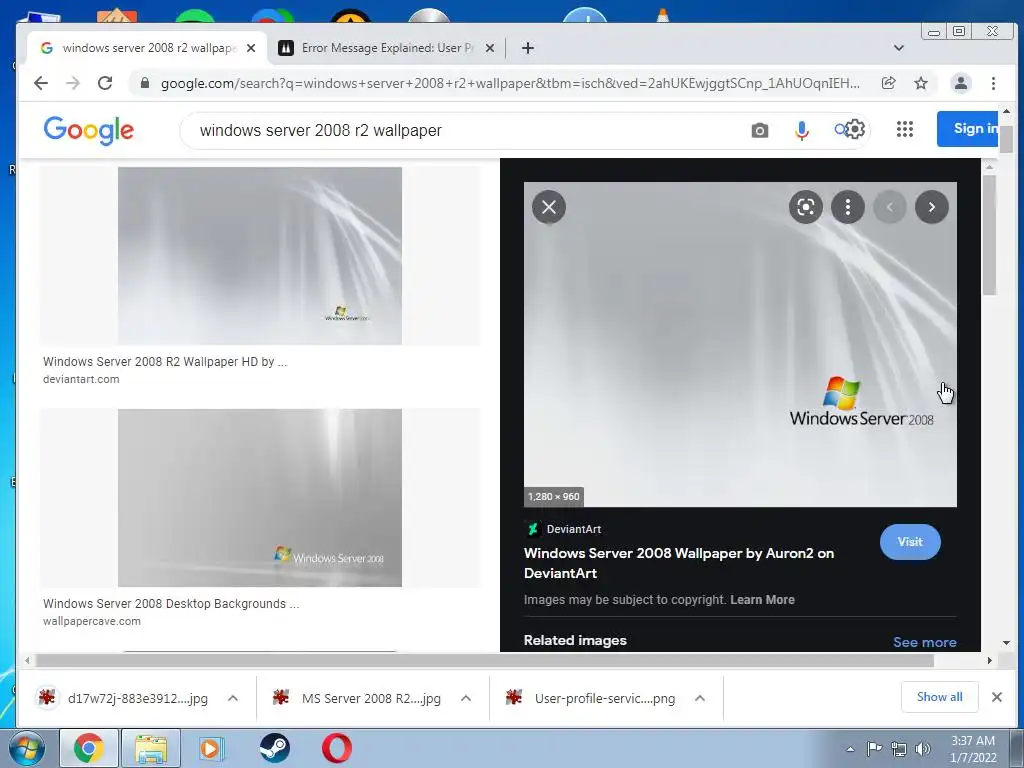Click Show all downloads
The image size is (1024, 768).
(939, 697)
